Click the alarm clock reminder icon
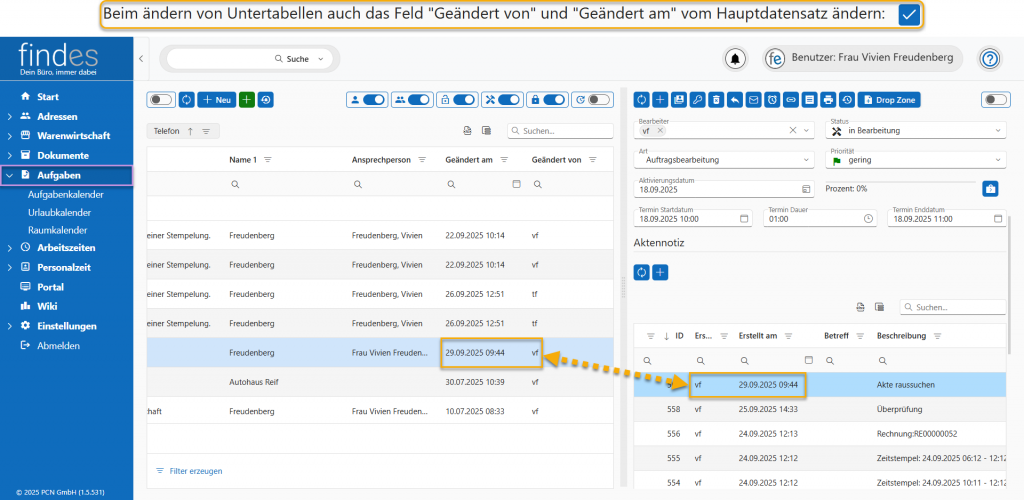The height and width of the screenshot is (500, 1024). tap(771, 99)
